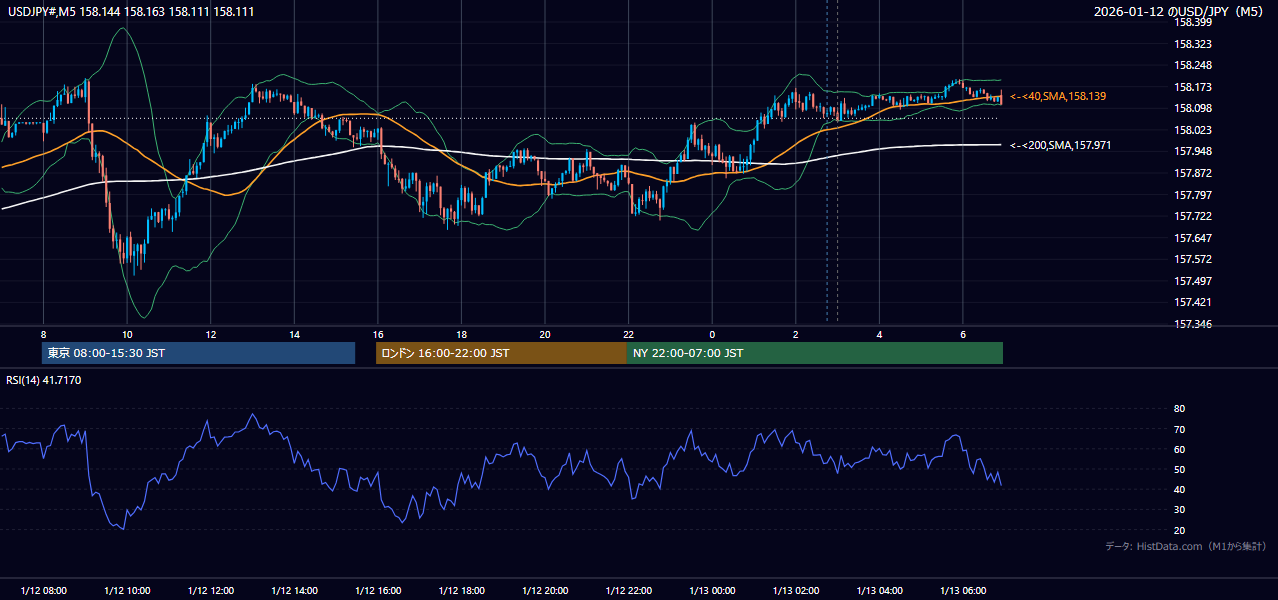
Task: Click RSI scale level 60
Action: 1179,449
